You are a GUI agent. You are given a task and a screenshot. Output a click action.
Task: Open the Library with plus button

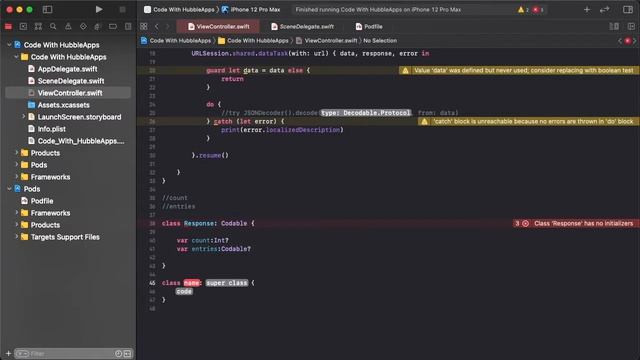pos(587,9)
